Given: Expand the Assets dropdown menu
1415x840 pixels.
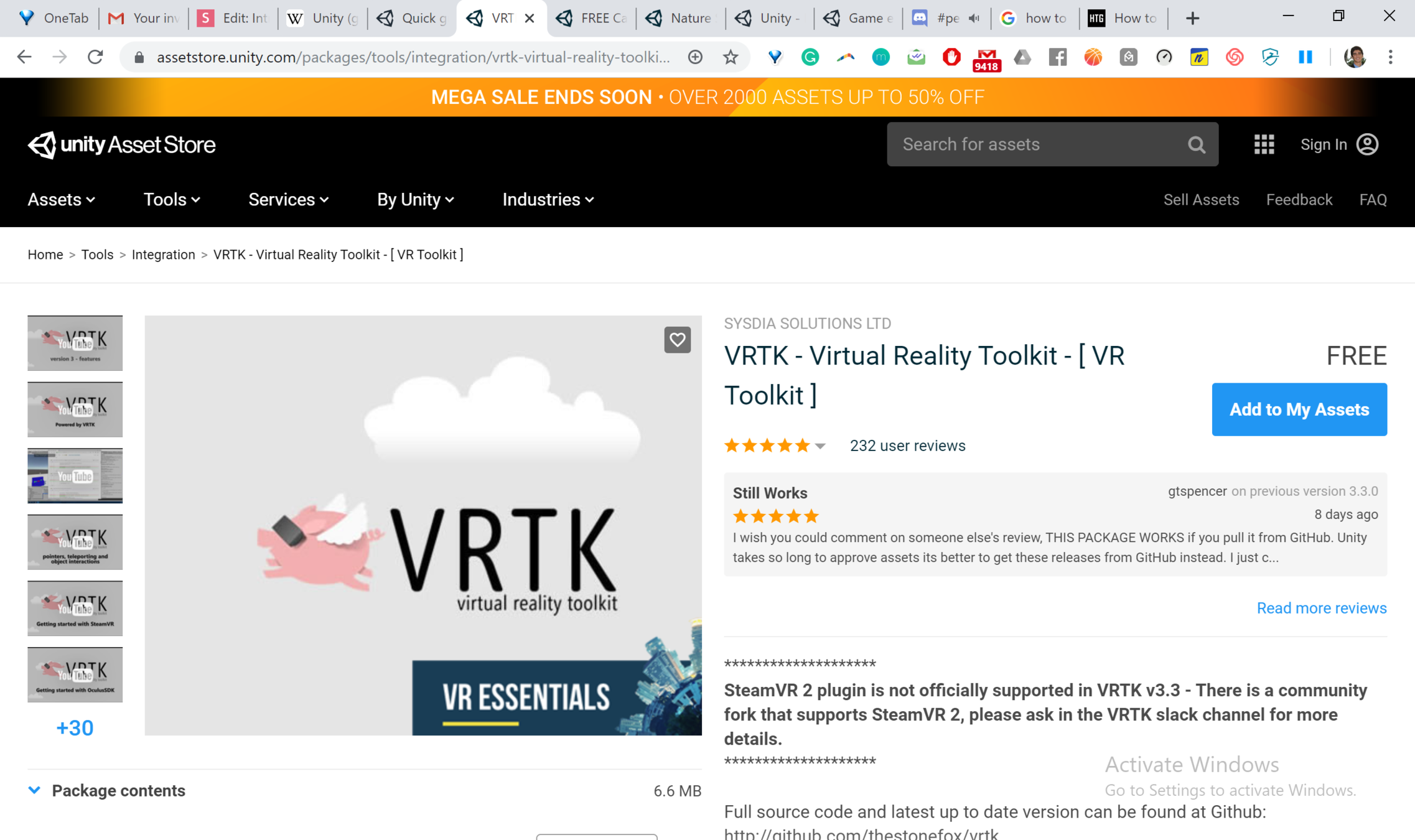Looking at the screenshot, I should 61,200.
